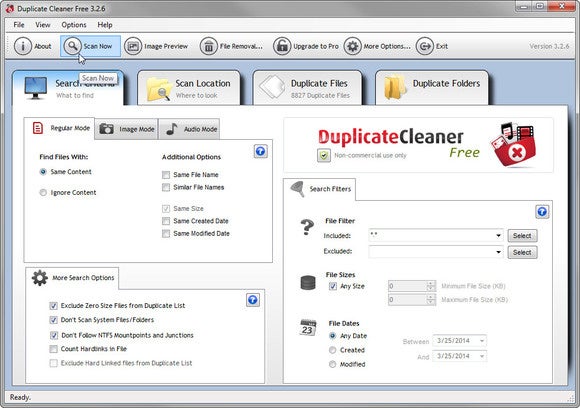Open the Scan Location tab
This screenshot has width=580, height=408.
coord(189,88)
